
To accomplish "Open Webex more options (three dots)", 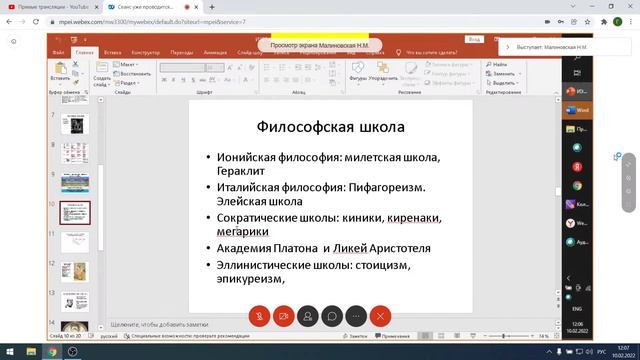I will pyautogui.click(x=356, y=316).
